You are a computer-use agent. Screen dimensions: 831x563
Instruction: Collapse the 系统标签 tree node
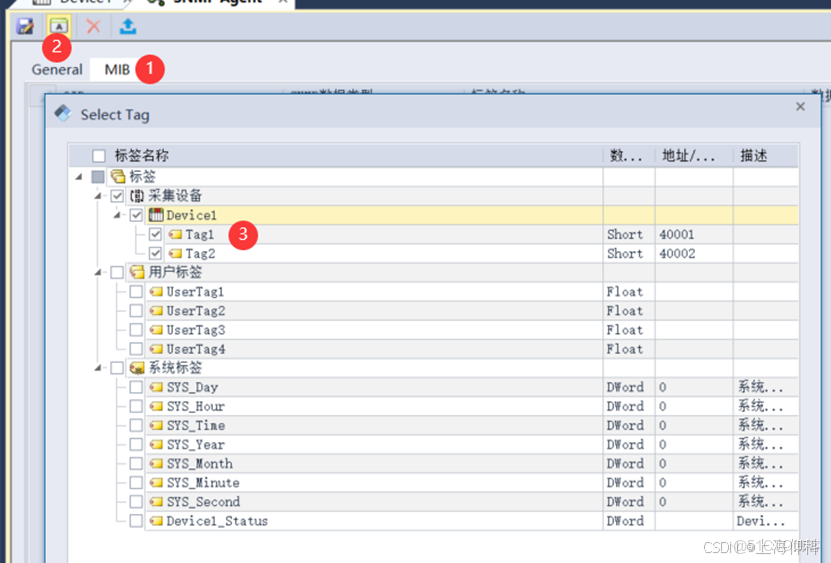coord(98,368)
